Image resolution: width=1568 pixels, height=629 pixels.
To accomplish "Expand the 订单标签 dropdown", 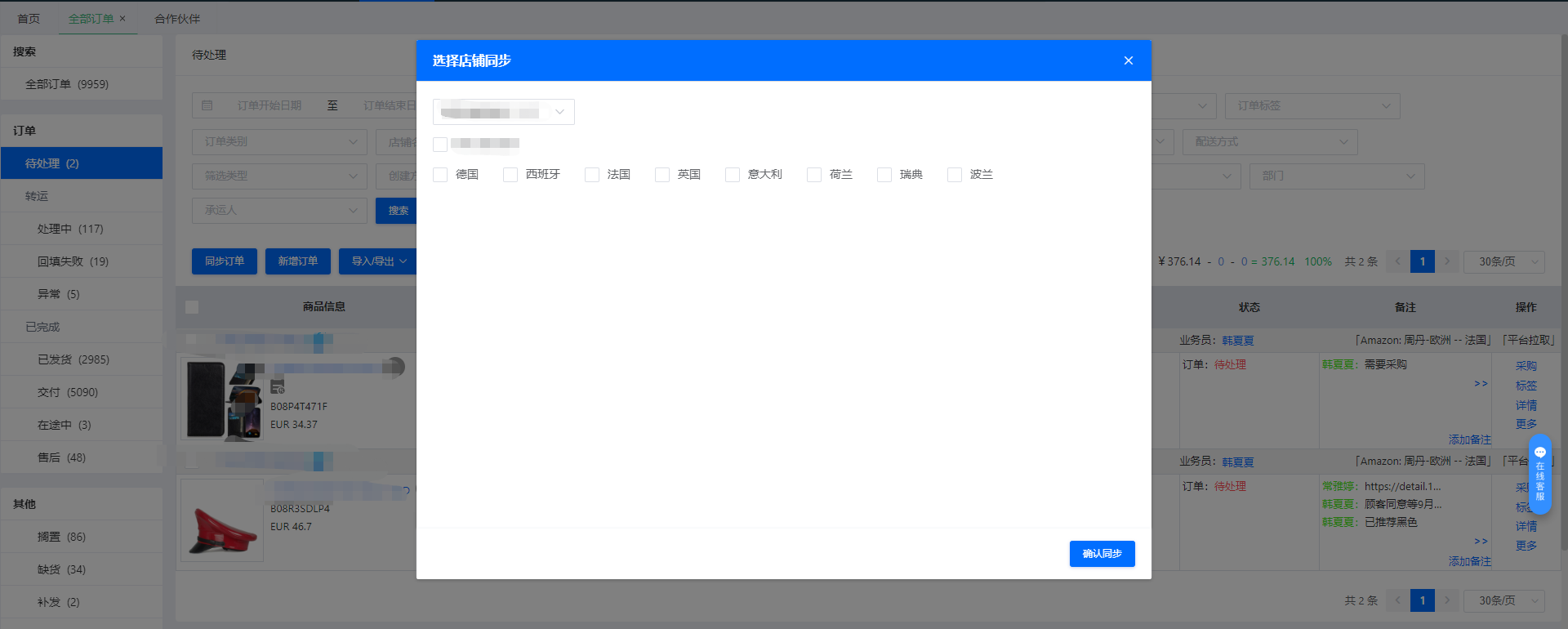I will tap(1312, 106).
